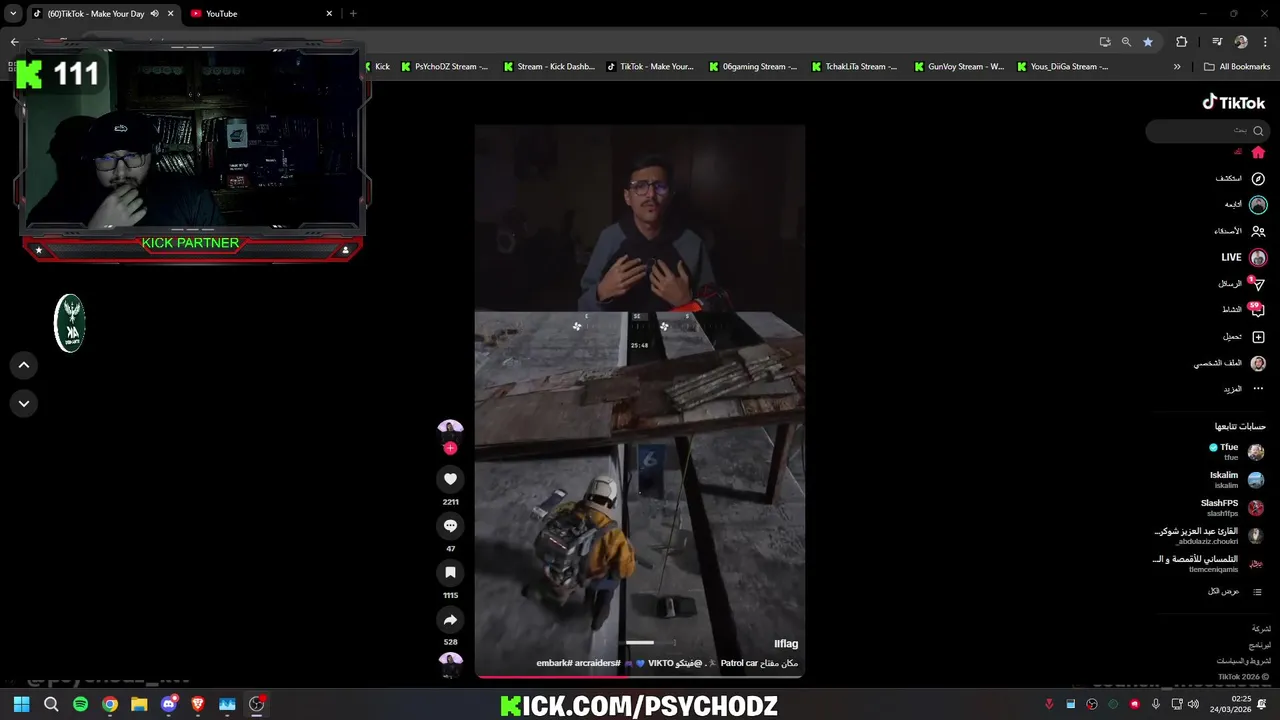This screenshot has height=720, width=1280.
Task: Go to previous video with up chevron
Action: pyautogui.click(x=24, y=365)
